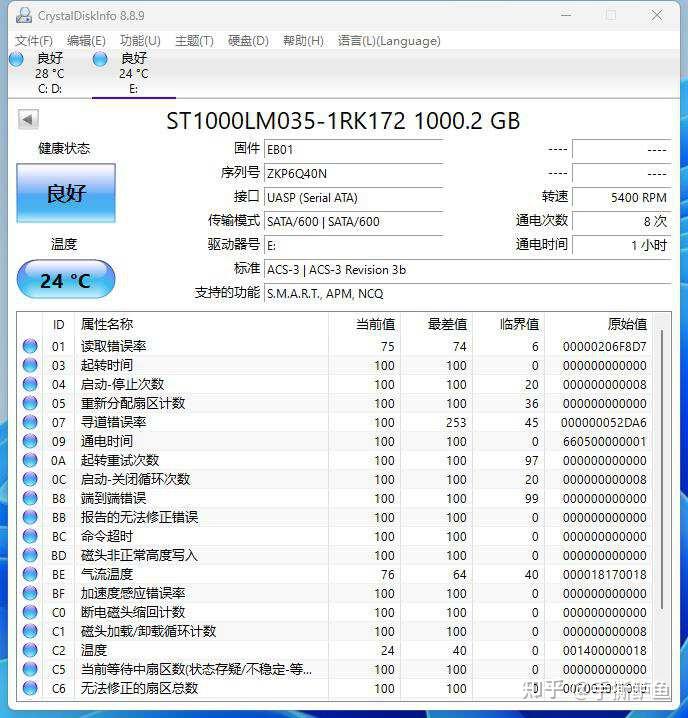Click status orb for attribute C2 温度

click(30, 650)
